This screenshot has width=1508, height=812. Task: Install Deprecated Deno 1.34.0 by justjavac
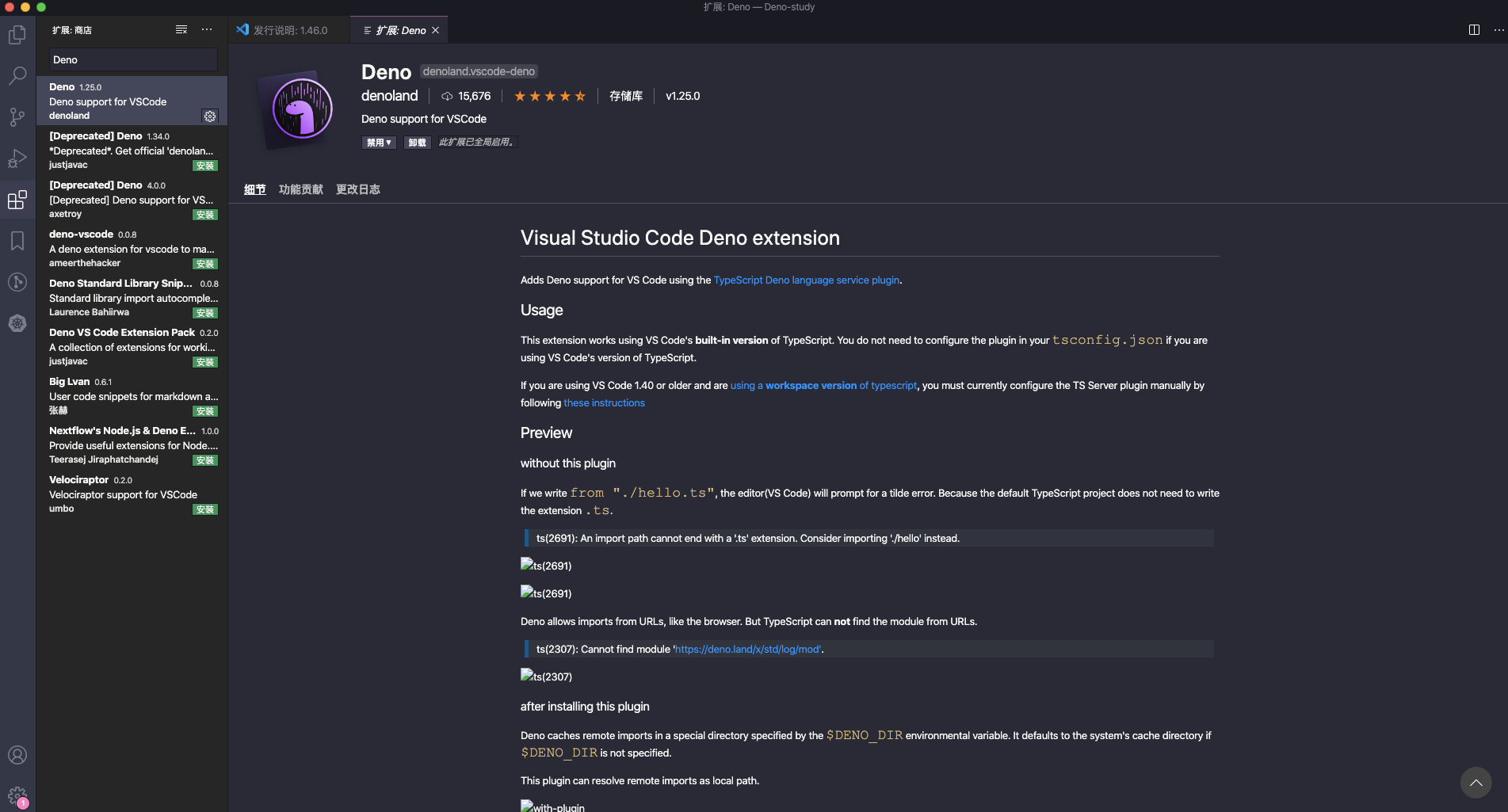click(205, 166)
